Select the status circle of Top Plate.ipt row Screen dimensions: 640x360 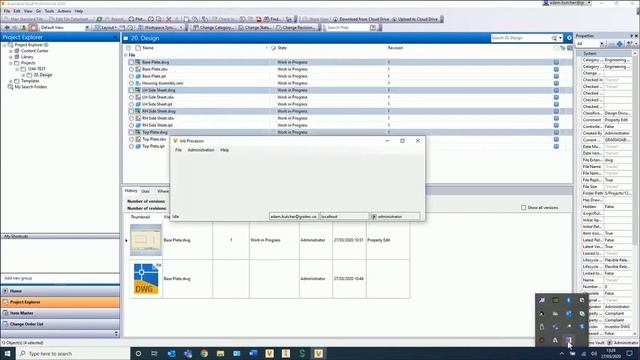tap(131, 146)
